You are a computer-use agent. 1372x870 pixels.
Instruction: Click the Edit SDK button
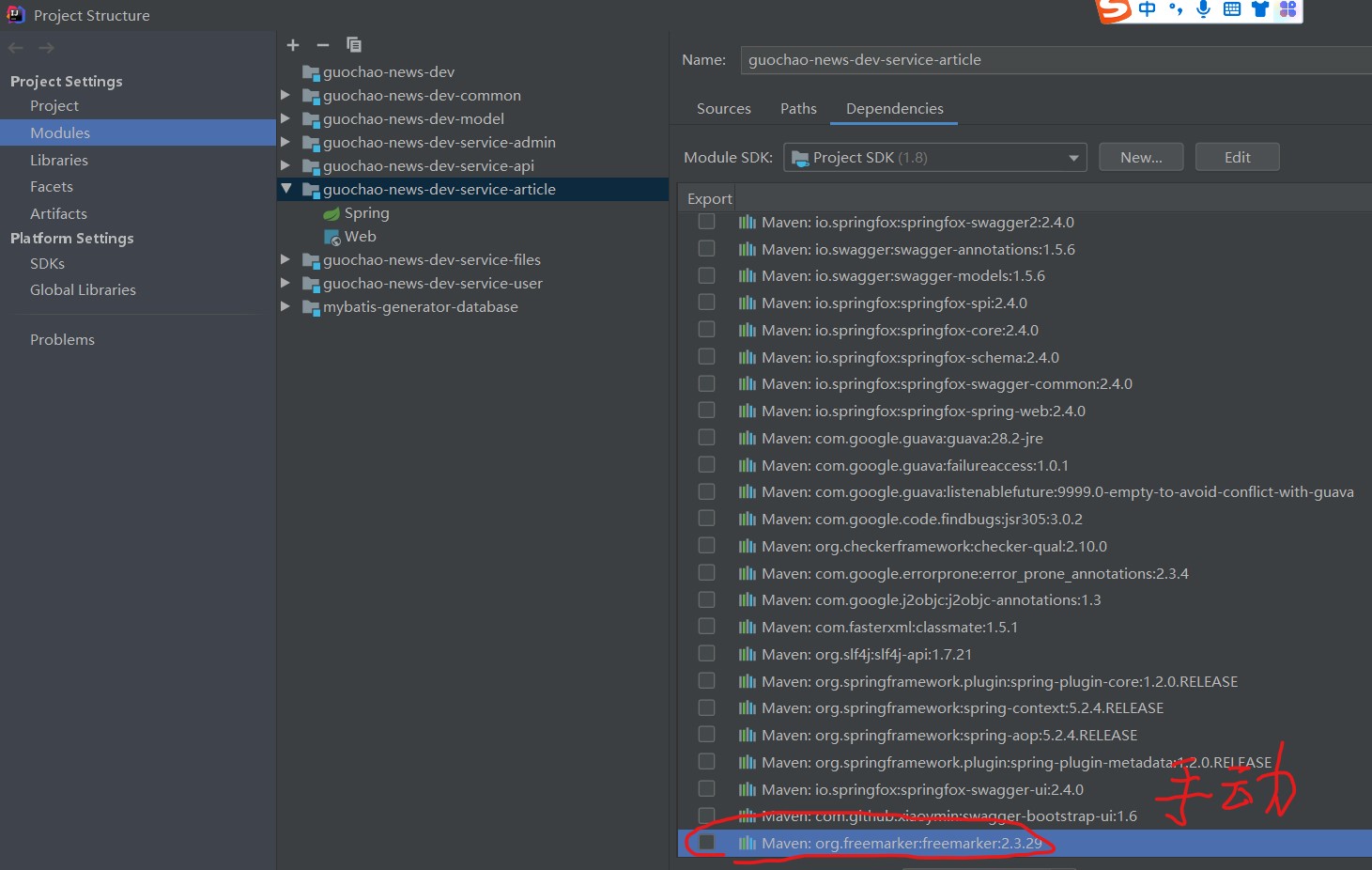coord(1237,158)
